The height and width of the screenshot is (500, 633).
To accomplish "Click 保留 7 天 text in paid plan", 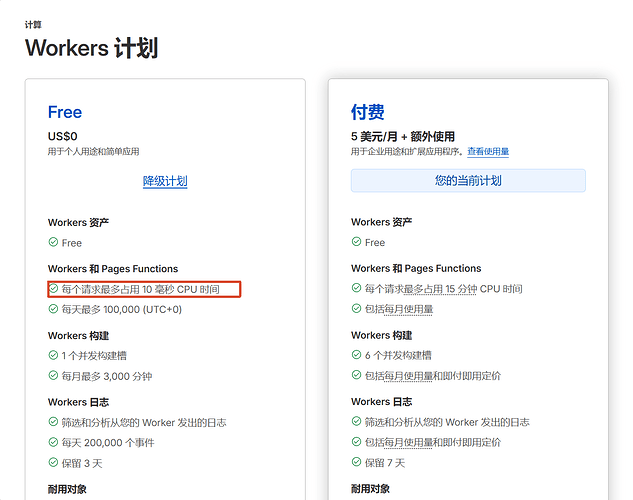I will pyautogui.click(x=385, y=462).
